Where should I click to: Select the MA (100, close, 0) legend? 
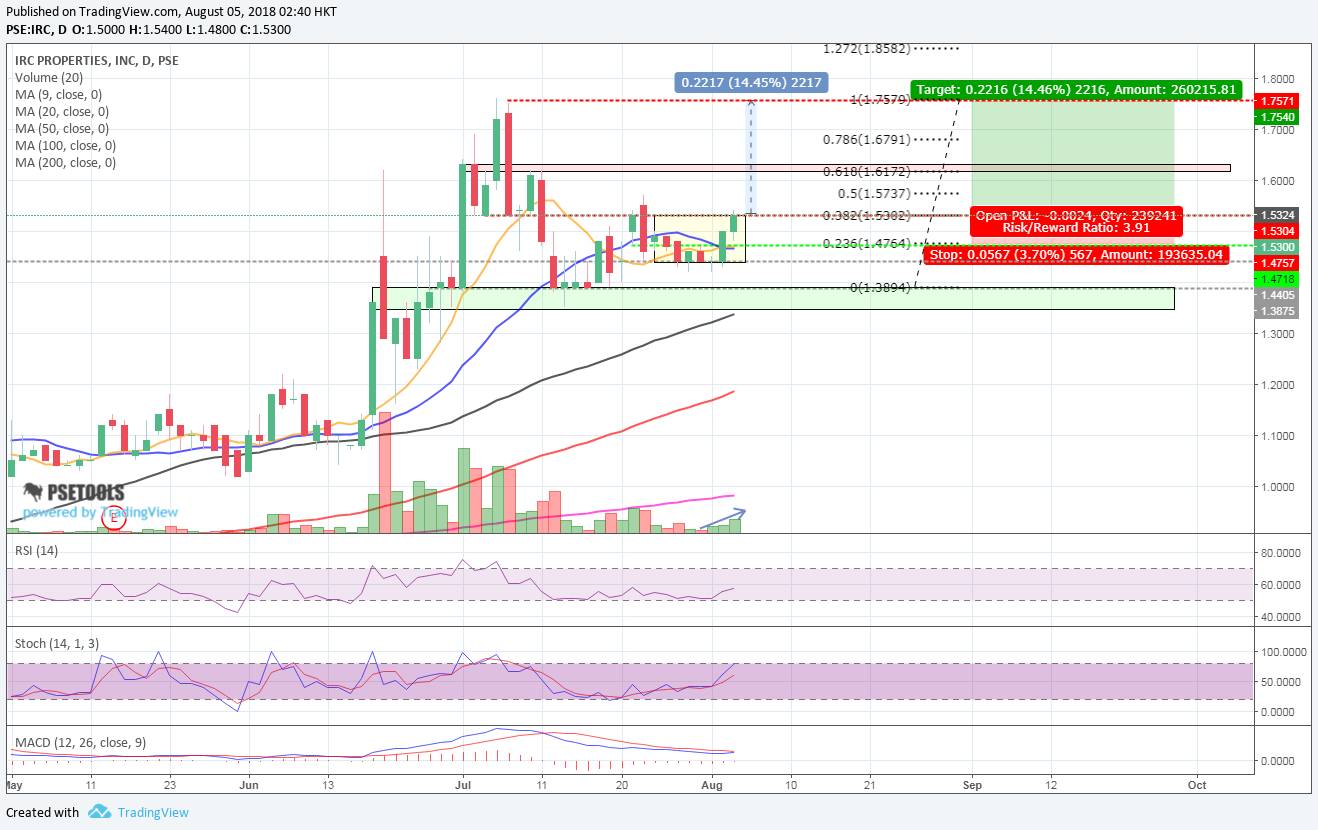click(65, 145)
